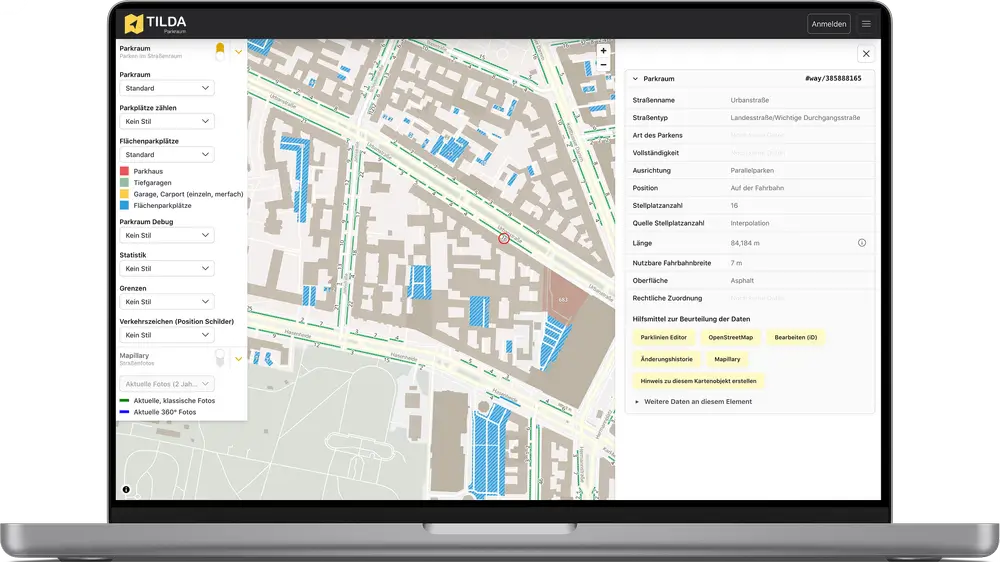Open the Parklinien Editor link

pyautogui.click(x=663, y=337)
